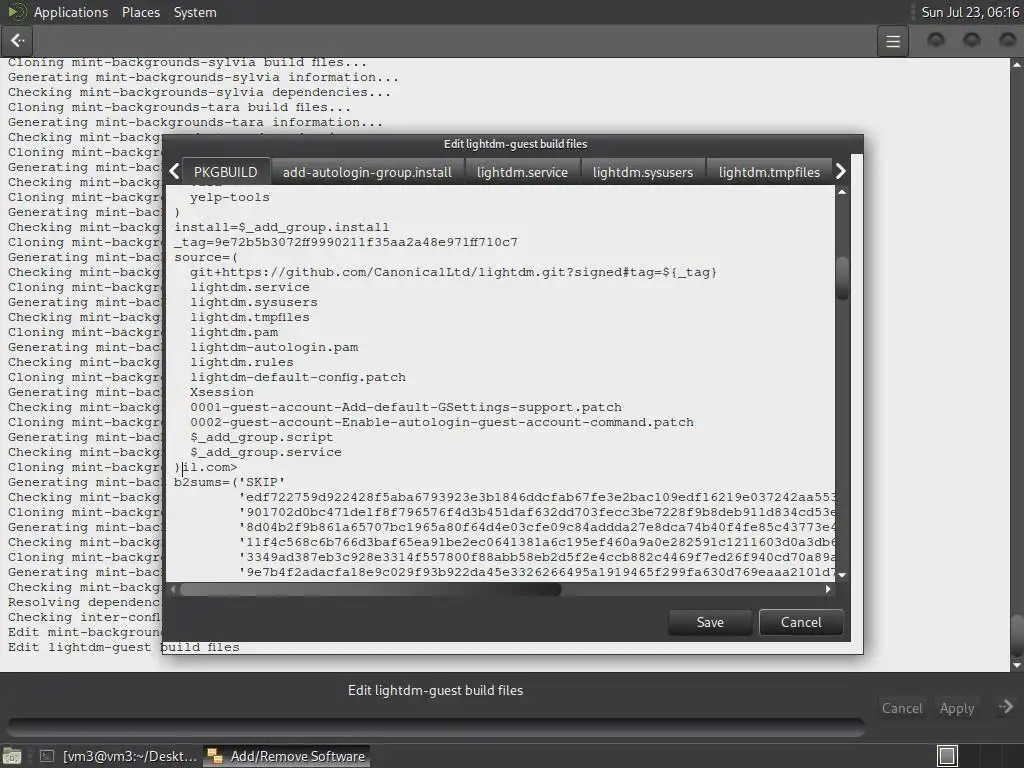The height and width of the screenshot is (768, 1024).
Task: Go back with the left arrow button
Action: pos(18,40)
